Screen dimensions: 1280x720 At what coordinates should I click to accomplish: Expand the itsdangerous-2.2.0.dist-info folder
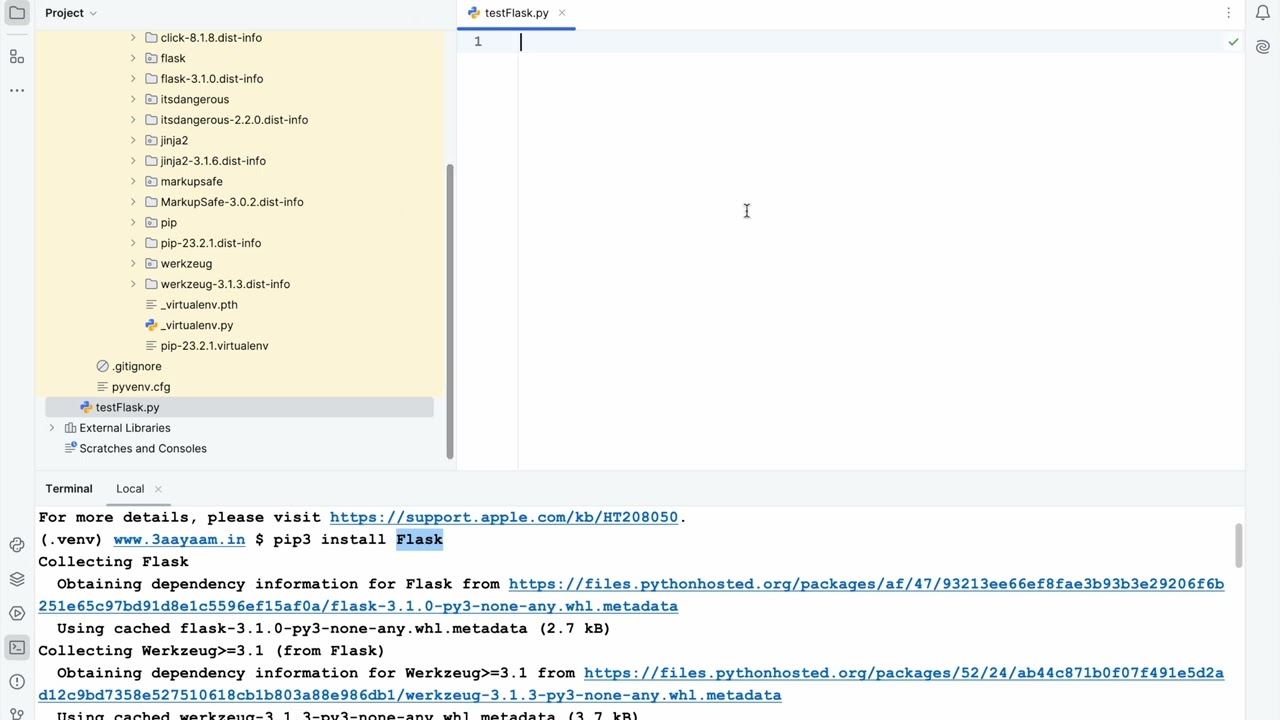pos(133,120)
